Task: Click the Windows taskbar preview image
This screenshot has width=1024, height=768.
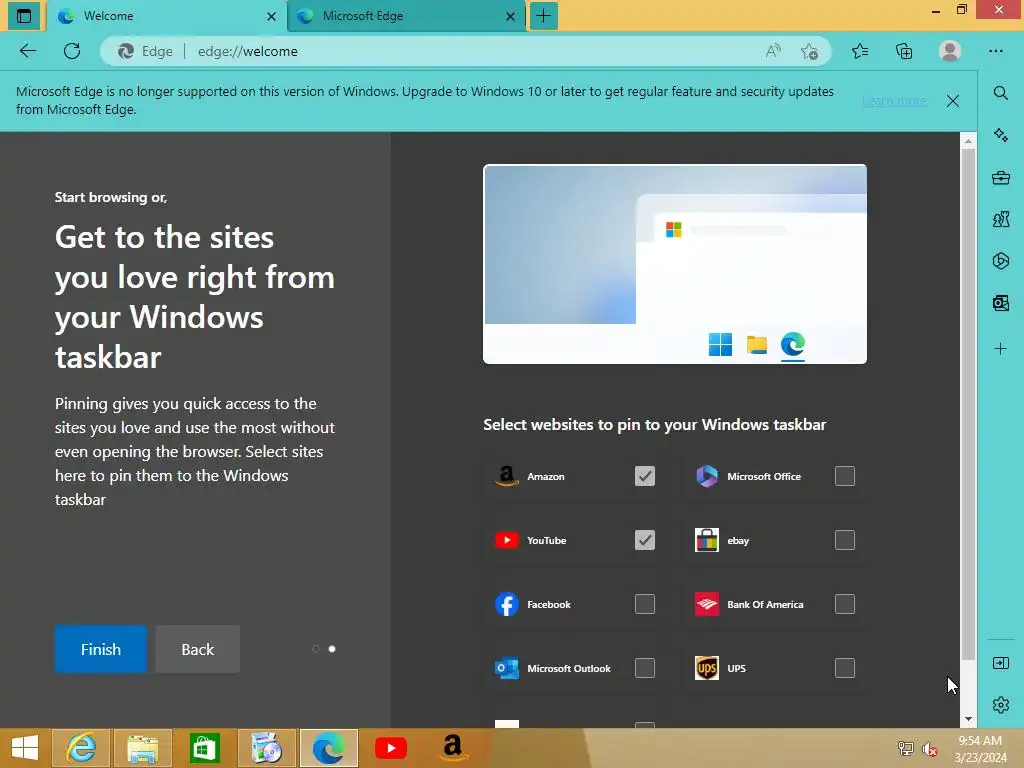Action: [675, 264]
